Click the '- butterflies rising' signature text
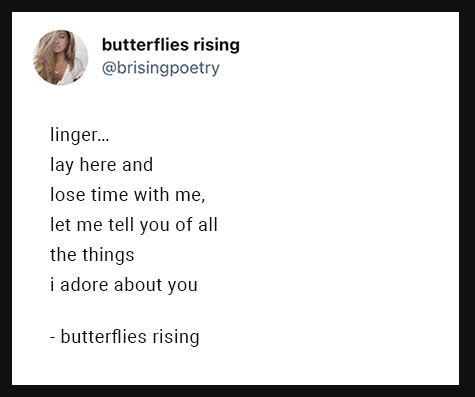The width and height of the screenshot is (475, 397). coord(125,337)
